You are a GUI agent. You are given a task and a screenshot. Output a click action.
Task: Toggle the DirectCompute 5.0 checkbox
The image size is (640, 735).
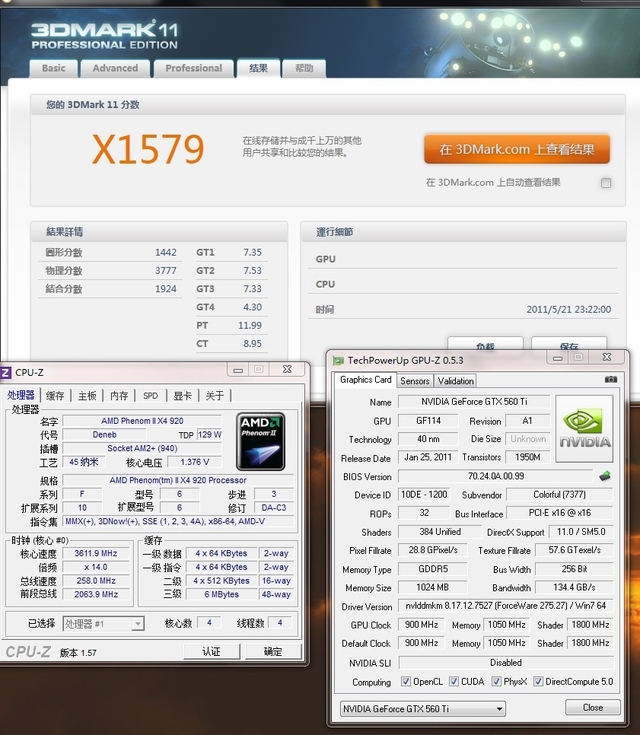[x=538, y=681]
